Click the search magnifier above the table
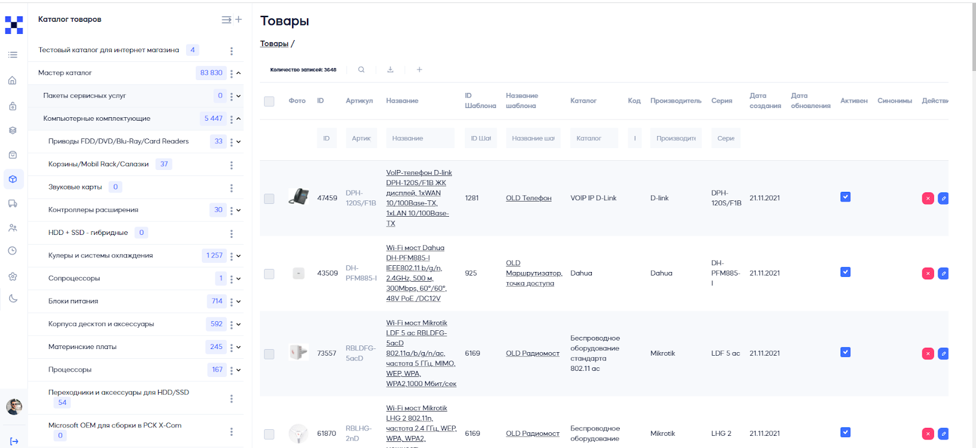 (361, 70)
